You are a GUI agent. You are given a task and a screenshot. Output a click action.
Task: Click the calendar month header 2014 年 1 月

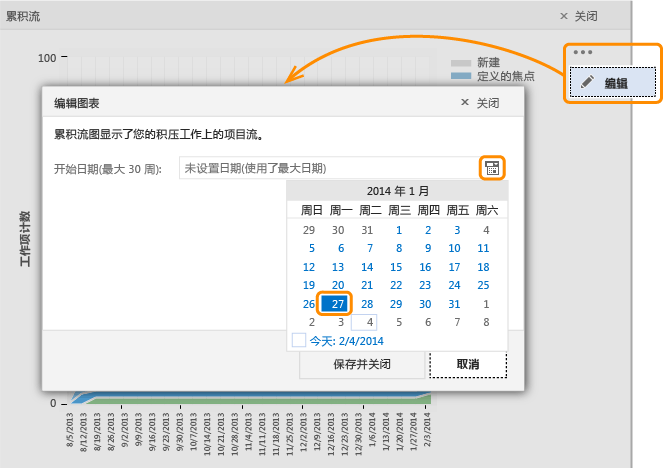pos(397,191)
